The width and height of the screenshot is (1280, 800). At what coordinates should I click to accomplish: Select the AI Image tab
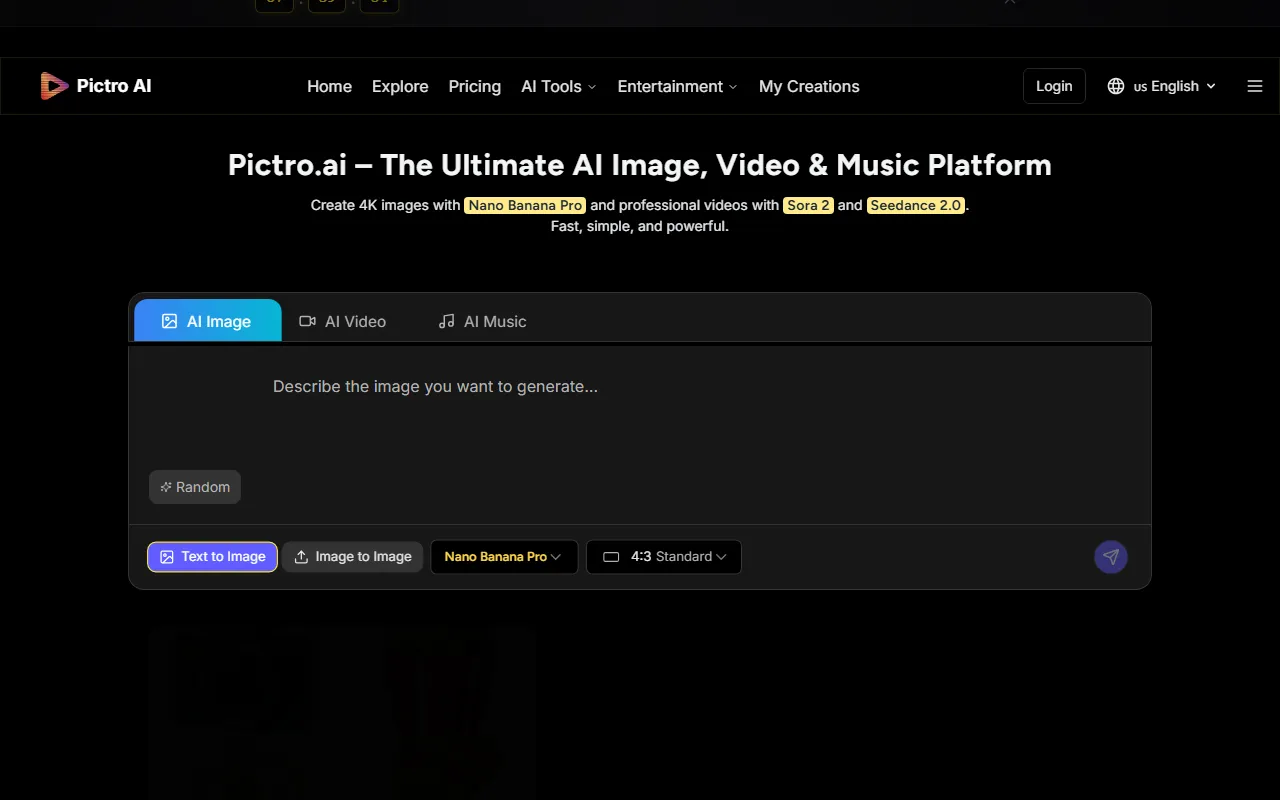point(208,321)
